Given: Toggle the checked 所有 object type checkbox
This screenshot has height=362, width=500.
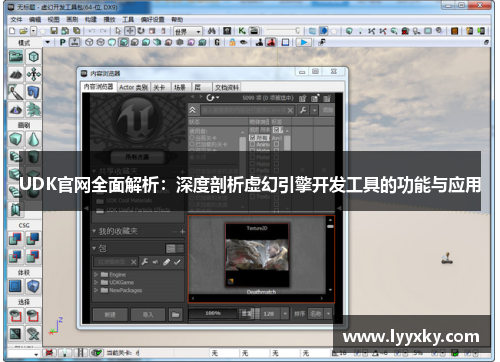Looking at the screenshot, I should pyautogui.click(x=253, y=138).
